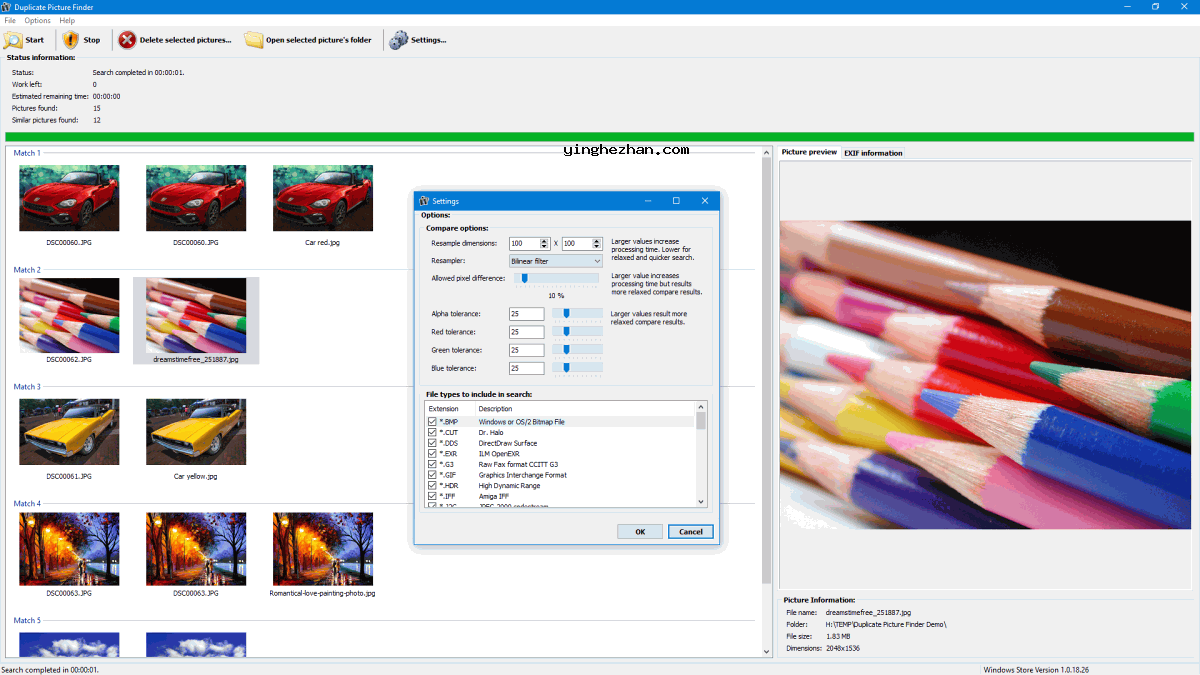The height and width of the screenshot is (675, 1200).
Task: Click the Red tolerance slider
Action: tap(577, 332)
